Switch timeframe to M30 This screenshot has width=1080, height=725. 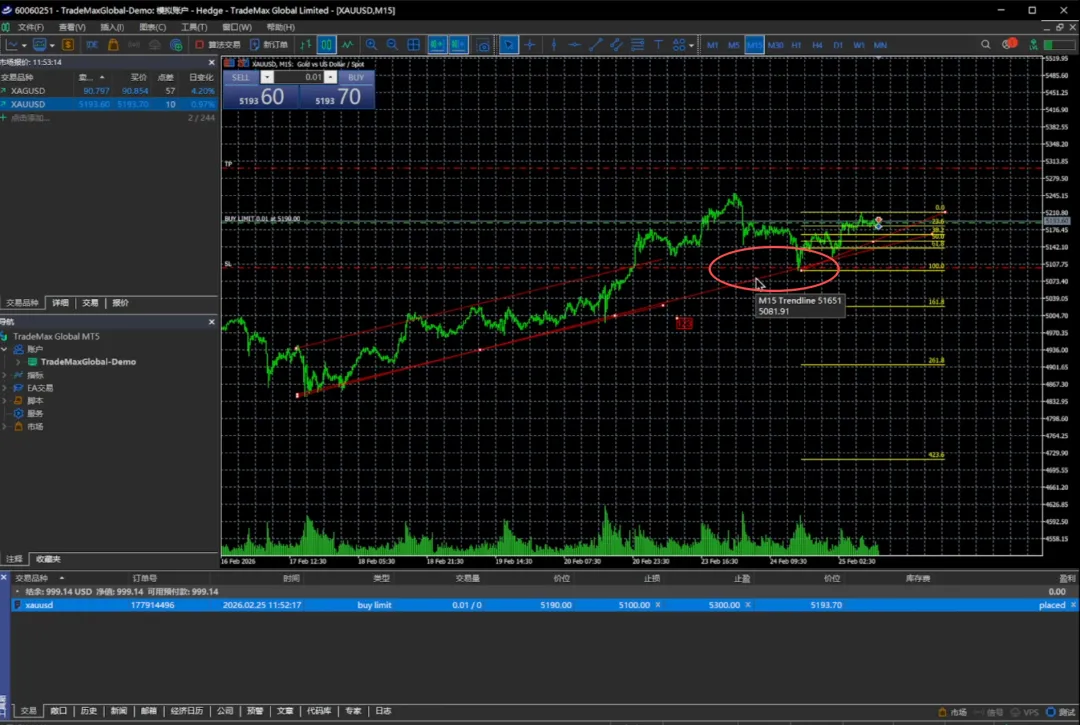(775, 45)
